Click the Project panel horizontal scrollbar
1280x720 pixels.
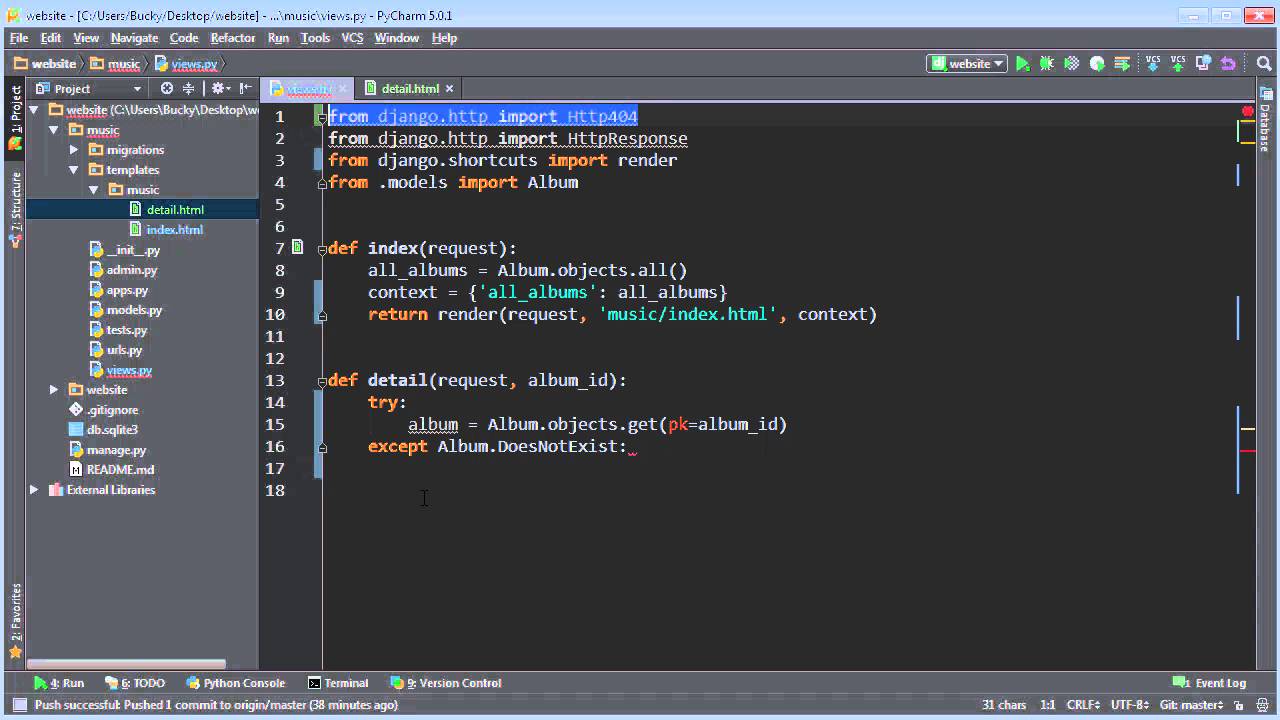pyautogui.click(x=126, y=664)
